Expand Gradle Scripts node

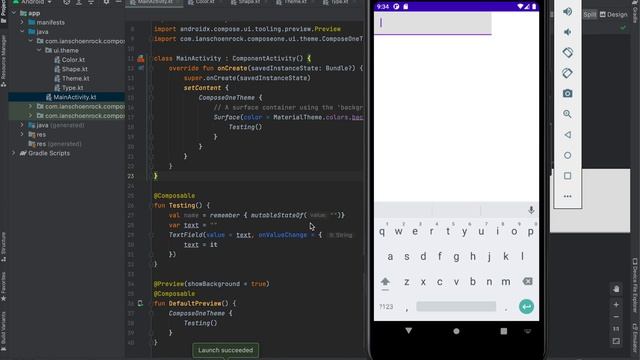point(14,153)
